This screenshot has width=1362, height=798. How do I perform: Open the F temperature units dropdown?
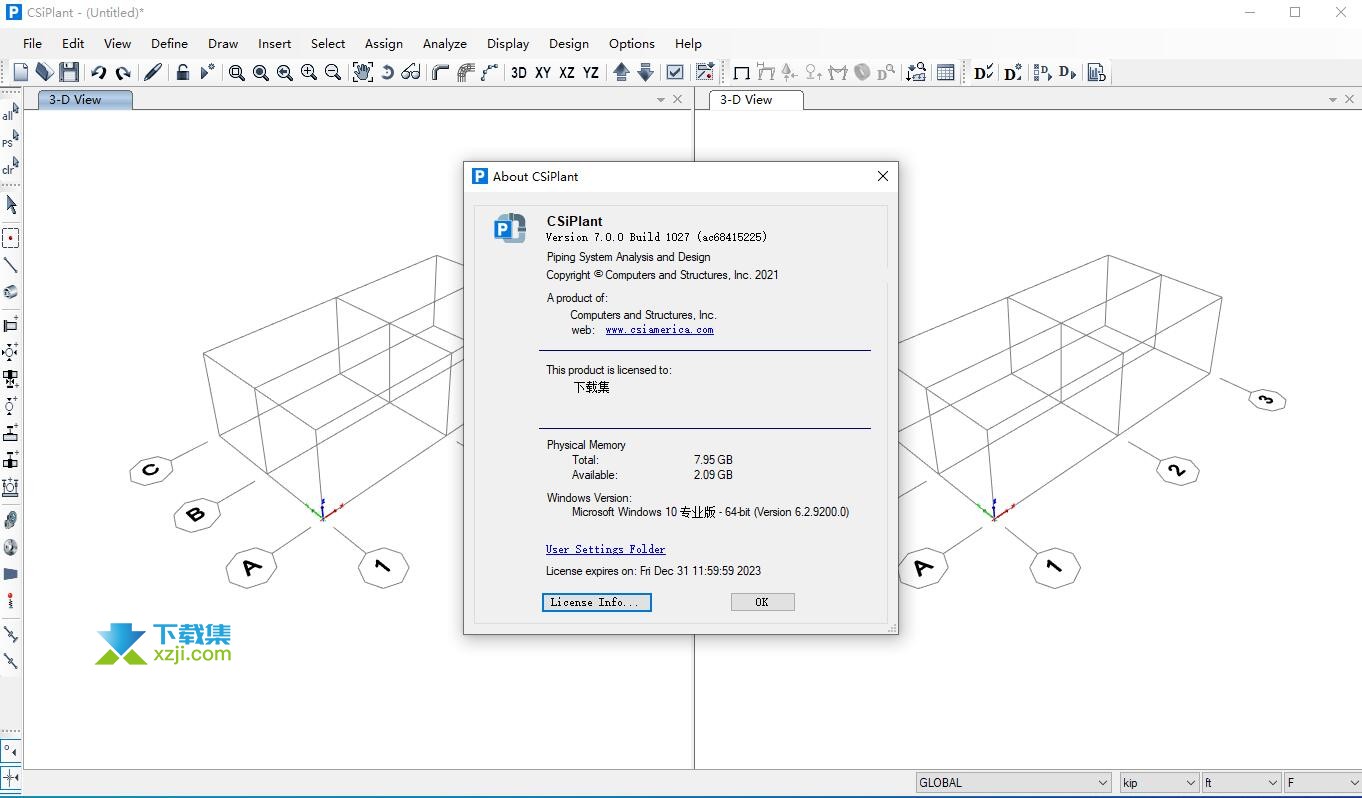click(x=1323, y=783)
